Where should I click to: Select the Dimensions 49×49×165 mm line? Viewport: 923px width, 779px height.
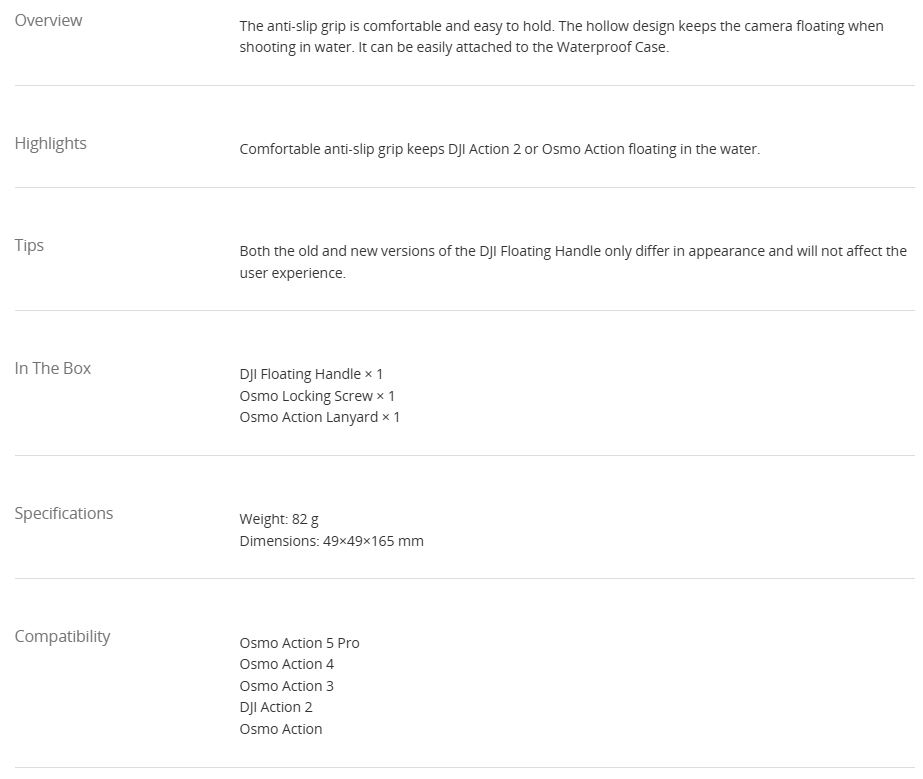click(x=331, y=541)
